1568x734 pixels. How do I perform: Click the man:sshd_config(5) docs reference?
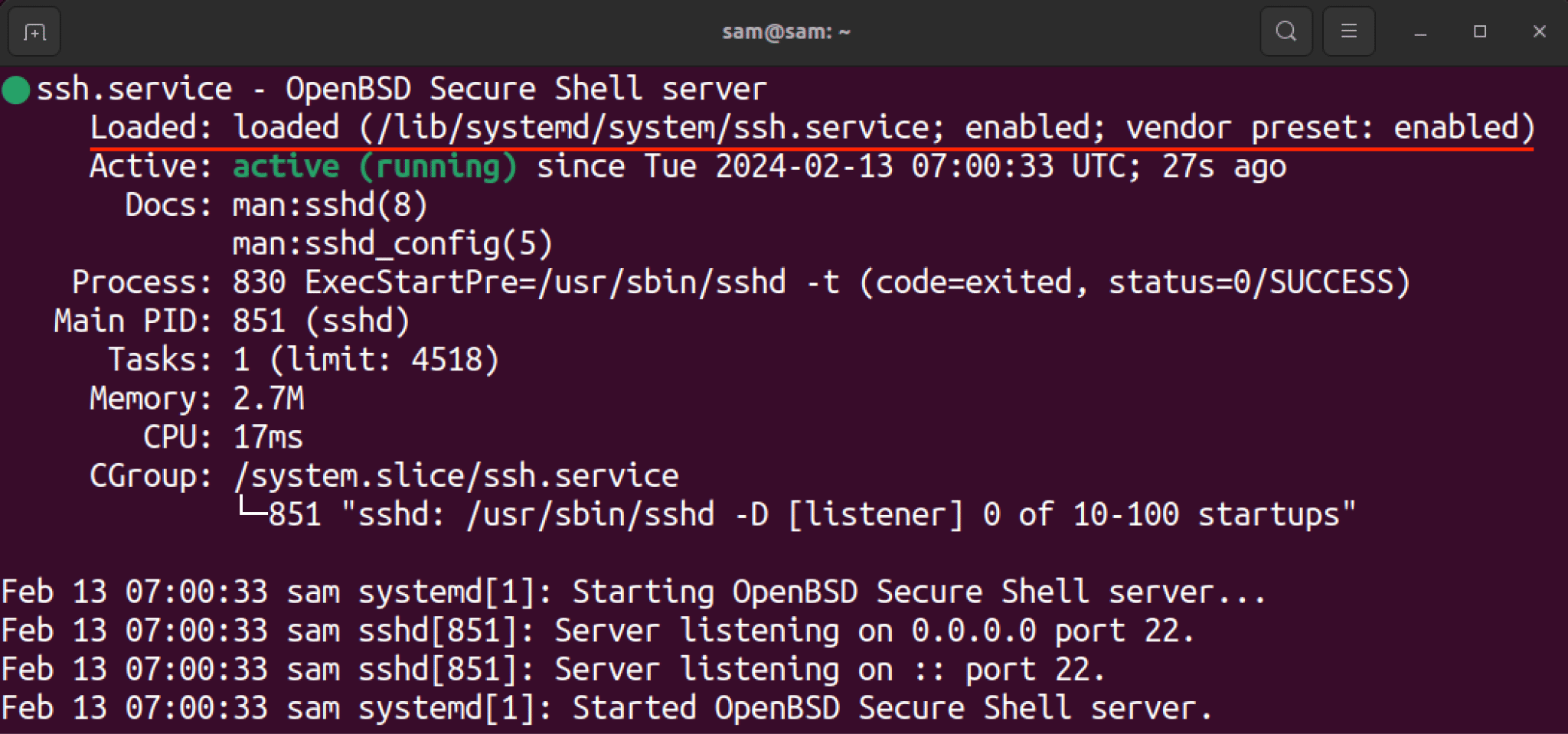(393, 244)
